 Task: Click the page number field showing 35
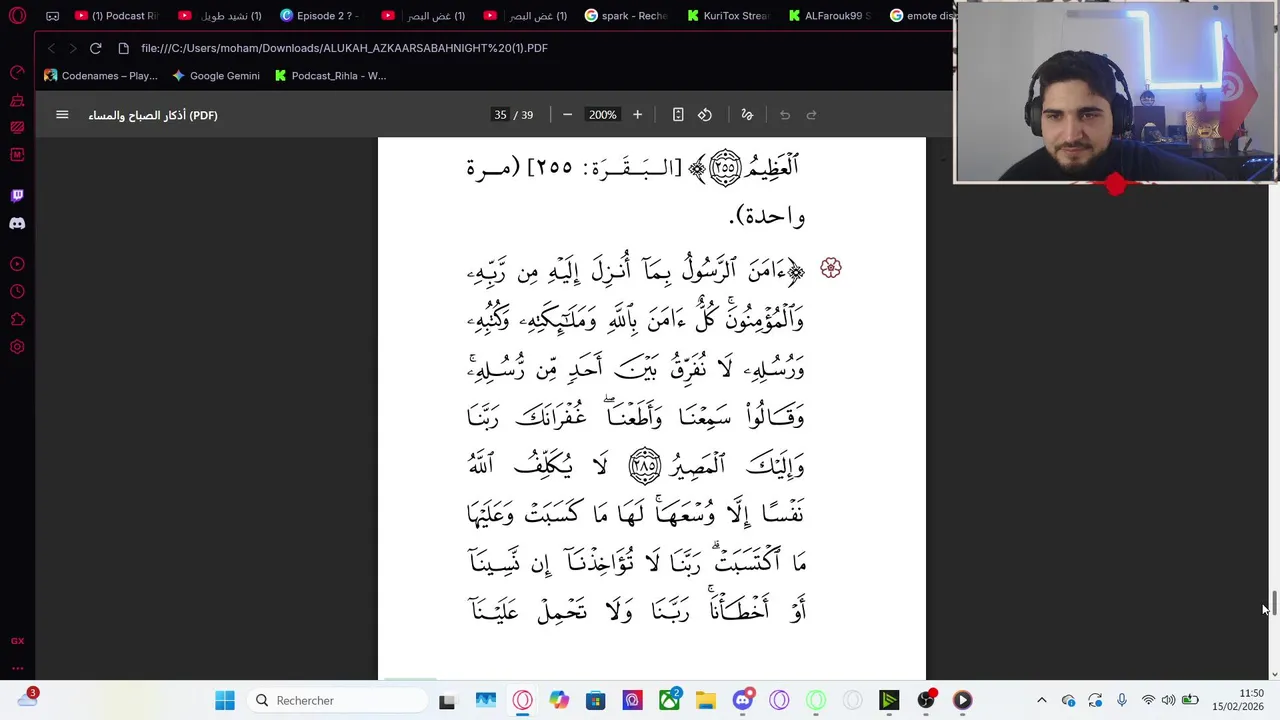(x=500, y=115)
